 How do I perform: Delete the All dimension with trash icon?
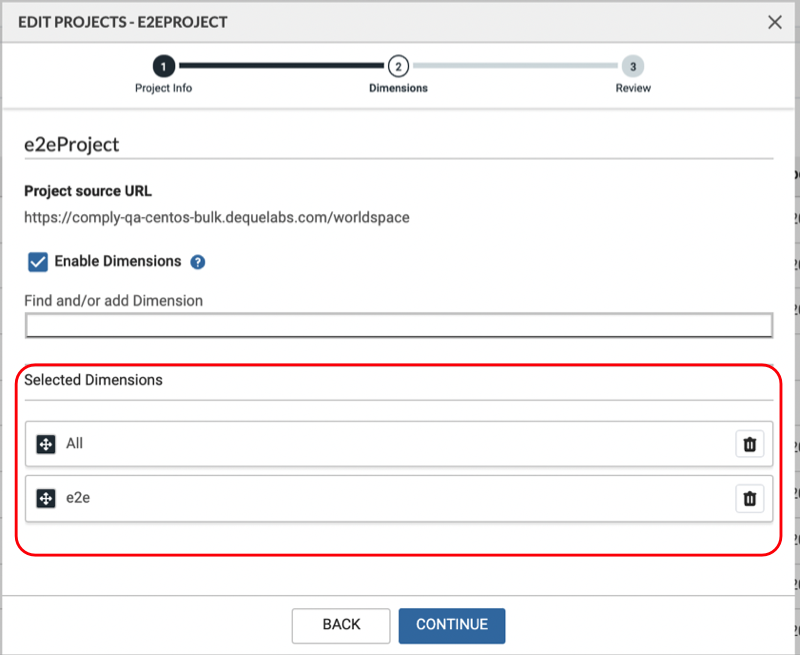coord(749,444)
